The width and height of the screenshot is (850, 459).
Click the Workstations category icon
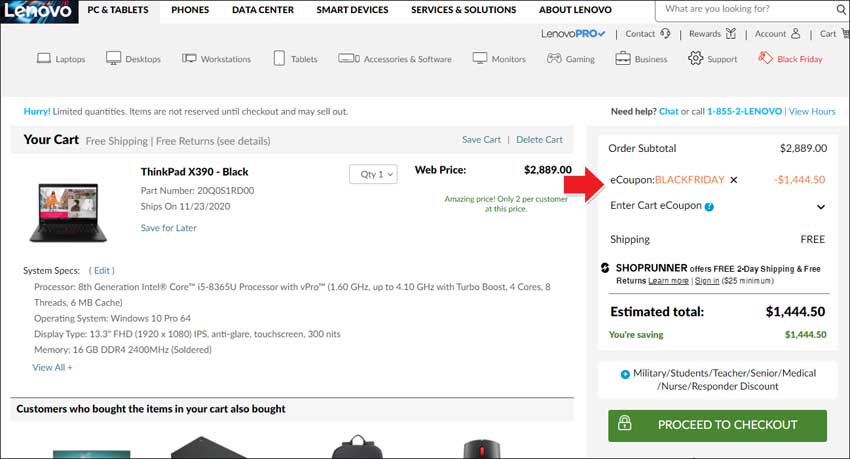point(189,58)
